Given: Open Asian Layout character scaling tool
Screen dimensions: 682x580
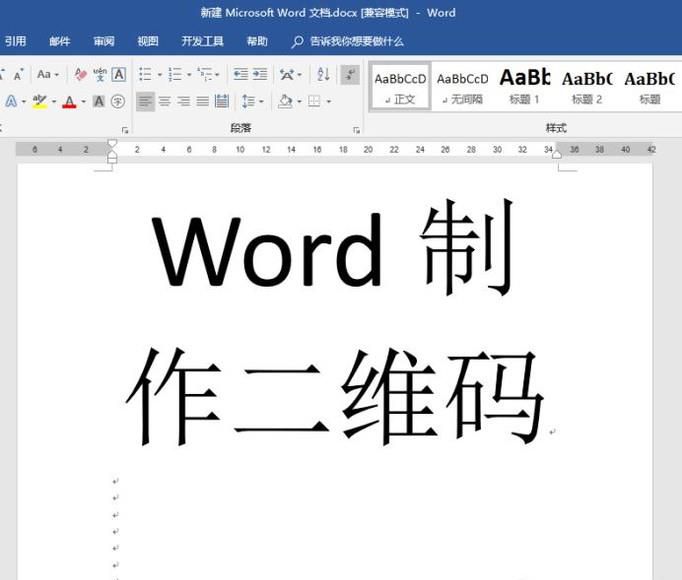Looking at the screenshot, I should pos(287,74).
